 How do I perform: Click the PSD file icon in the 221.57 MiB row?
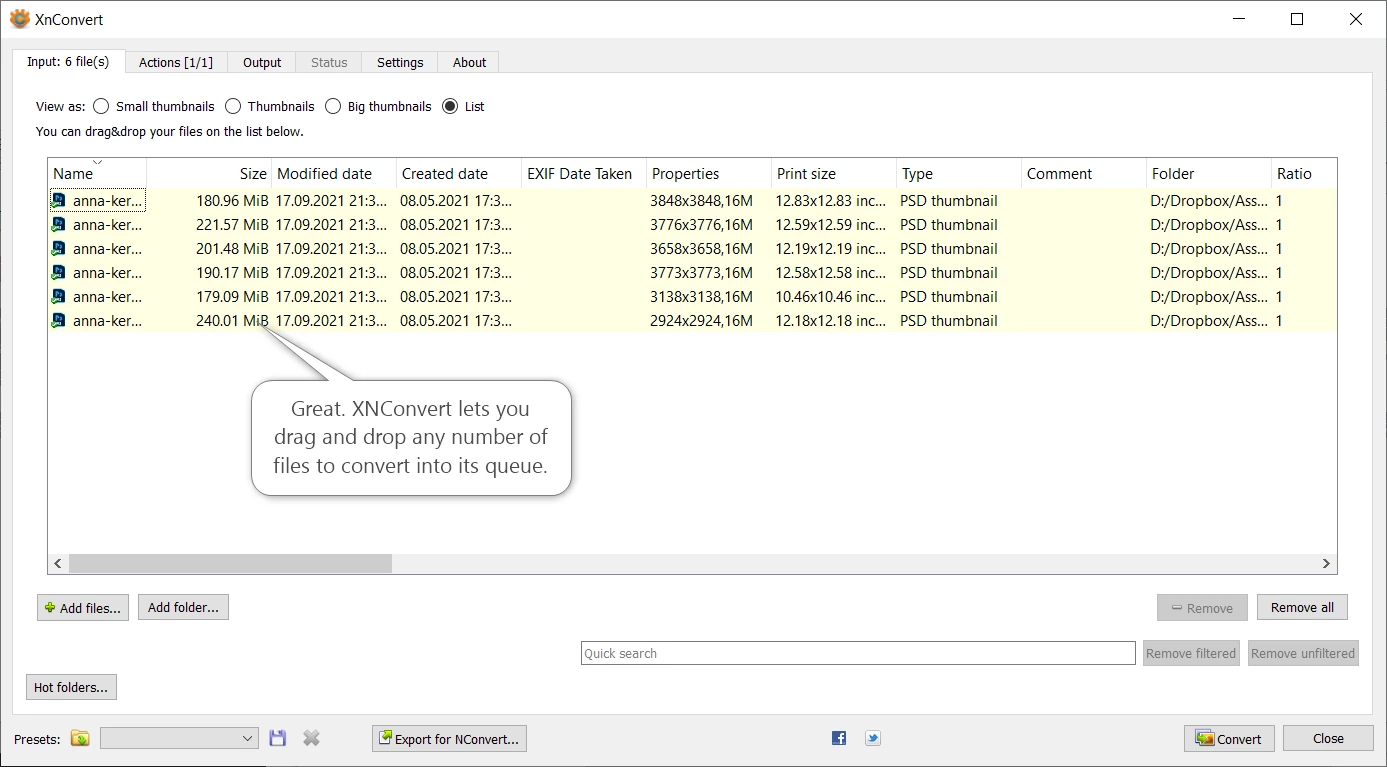[59, 225]
